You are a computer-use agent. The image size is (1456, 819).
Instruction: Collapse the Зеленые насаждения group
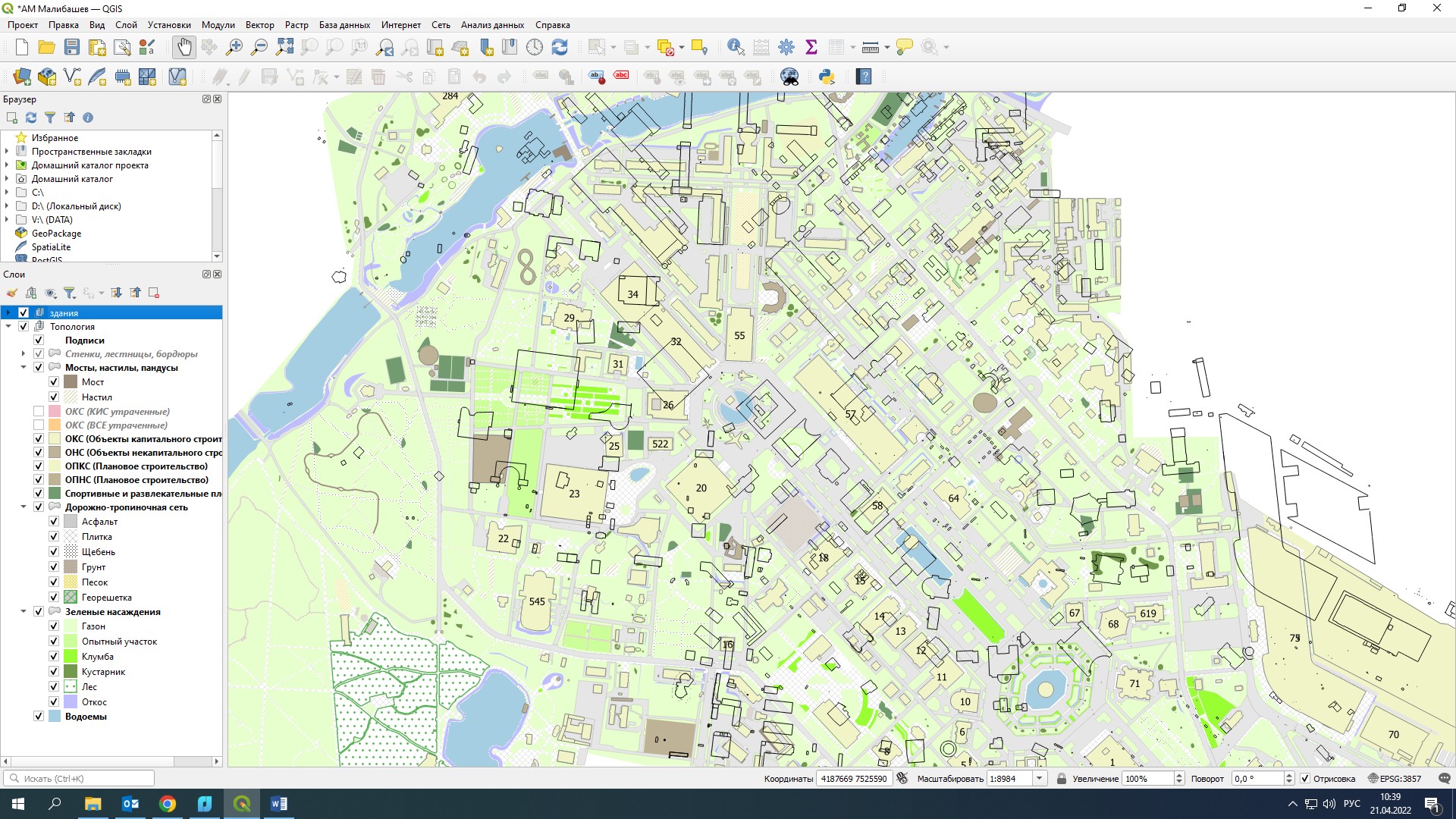pos(24,611)
